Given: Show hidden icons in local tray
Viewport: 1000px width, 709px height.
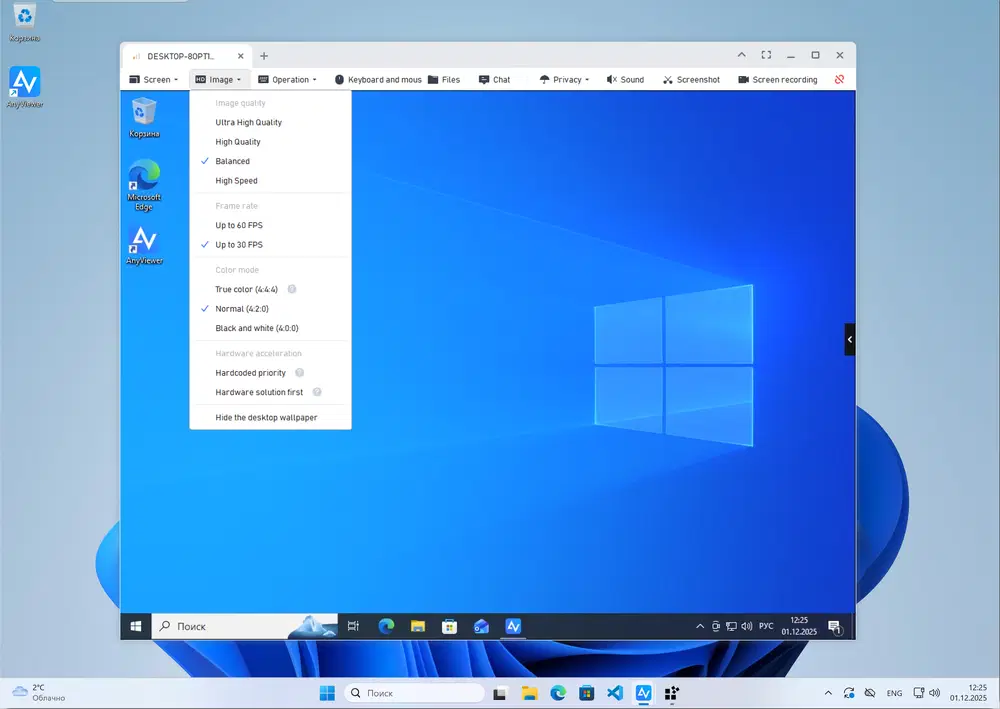Looking at the screenshot, I should click(828, 693).
